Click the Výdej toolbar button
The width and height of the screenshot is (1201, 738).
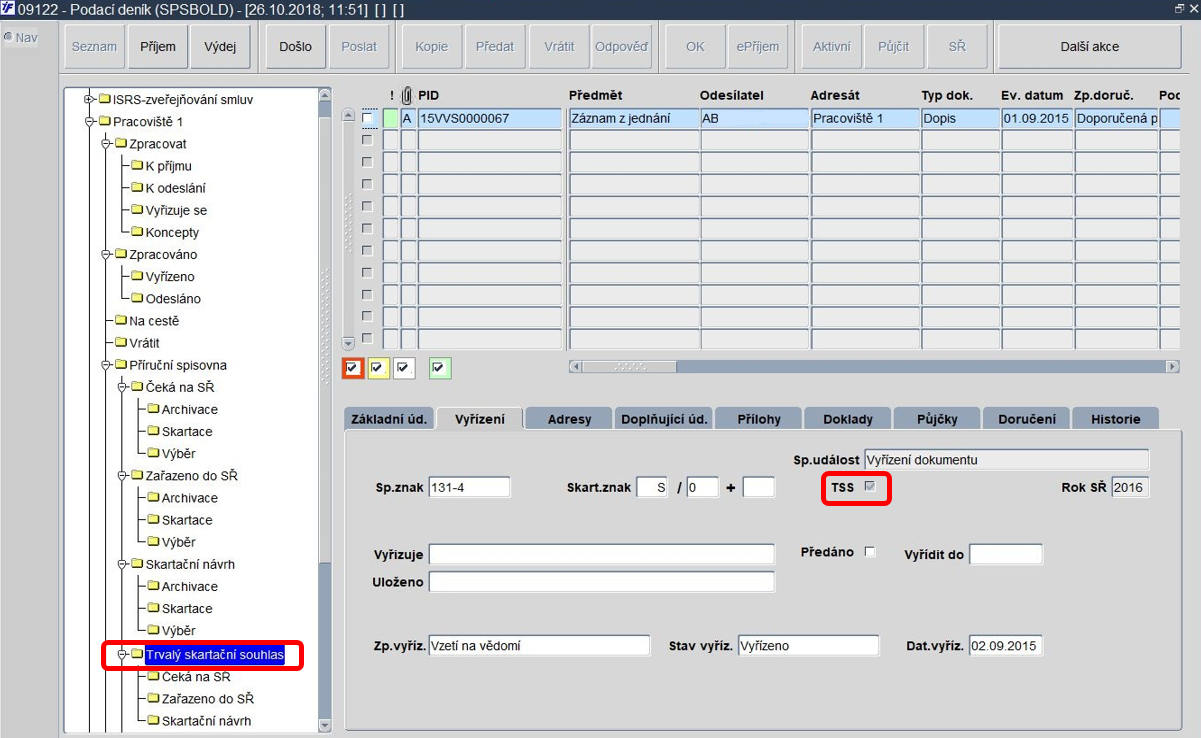220,47
